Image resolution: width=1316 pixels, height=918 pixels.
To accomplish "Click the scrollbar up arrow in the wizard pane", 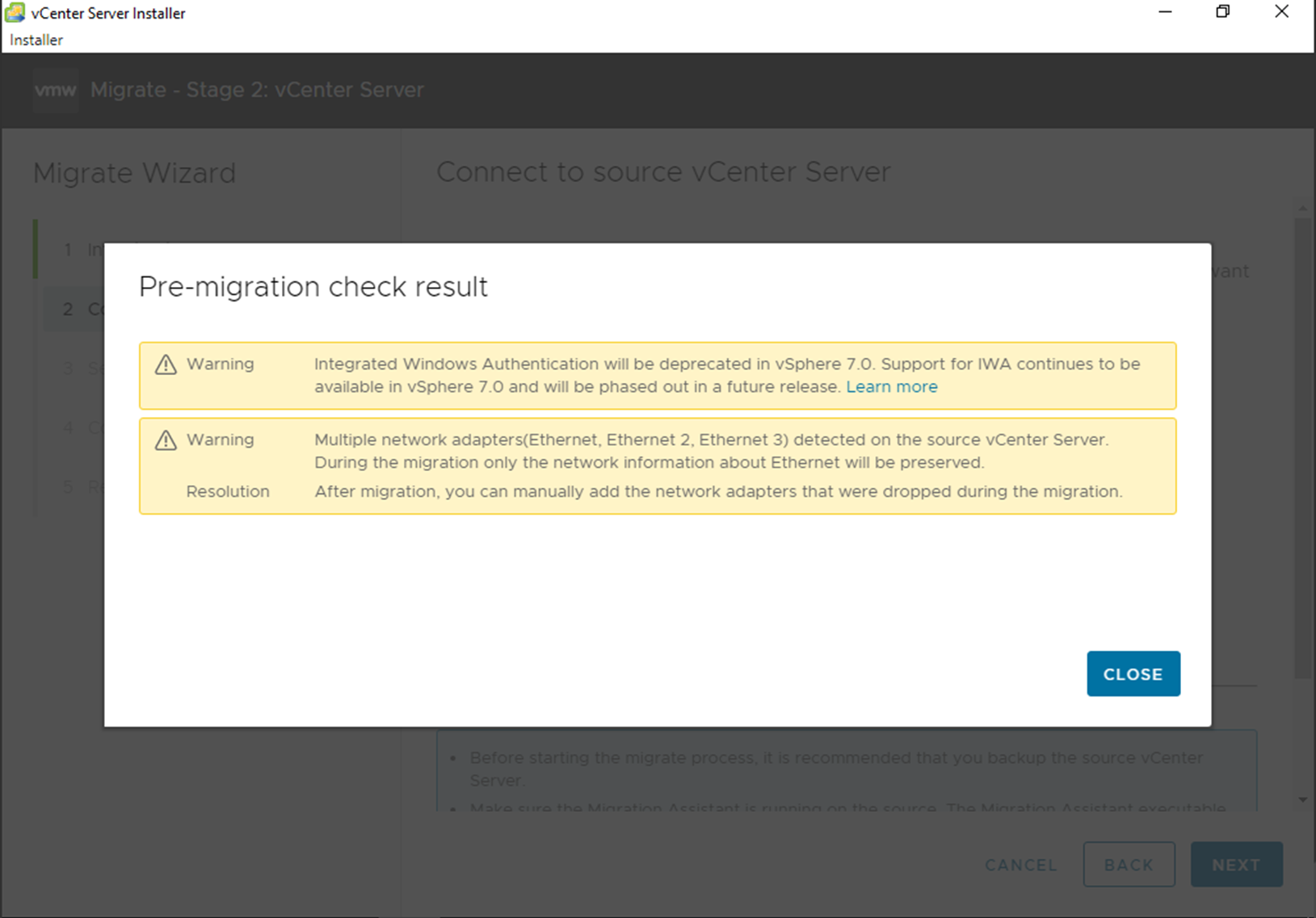I will click(x=1302, y=208).
